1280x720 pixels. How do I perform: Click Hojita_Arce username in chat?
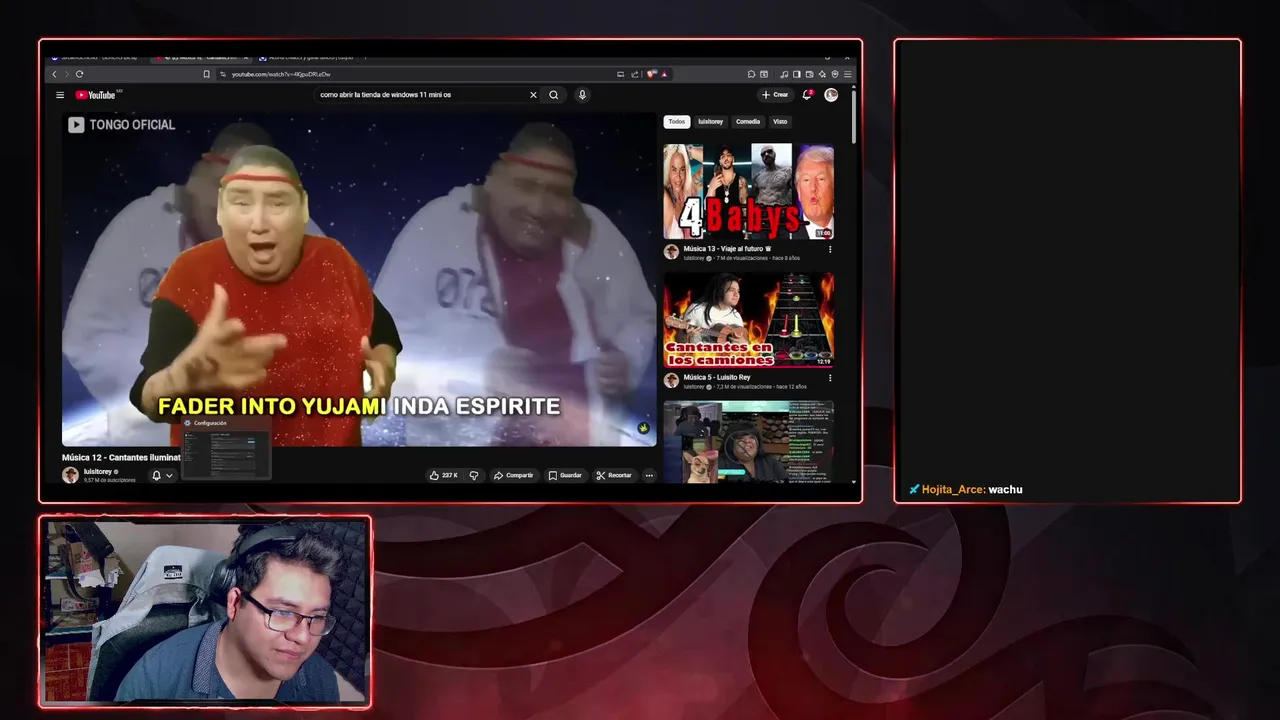(953, 490)
